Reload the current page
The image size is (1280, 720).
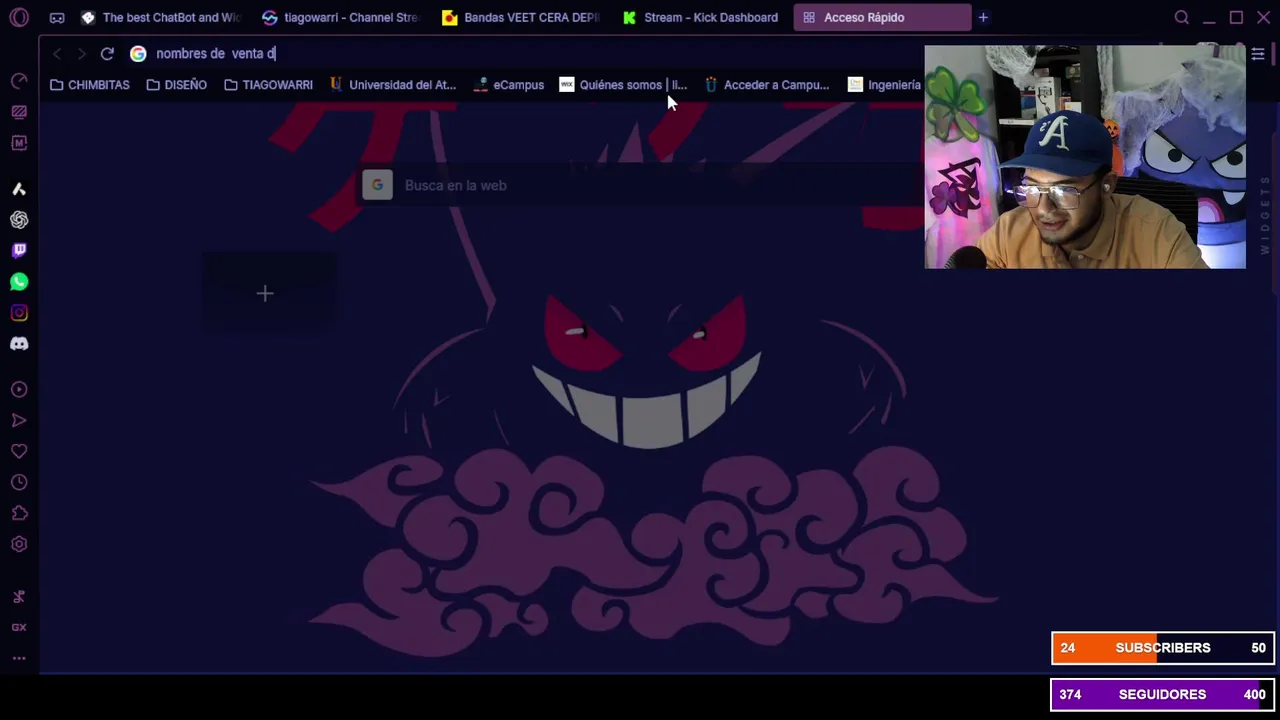[x=107, y=54]
